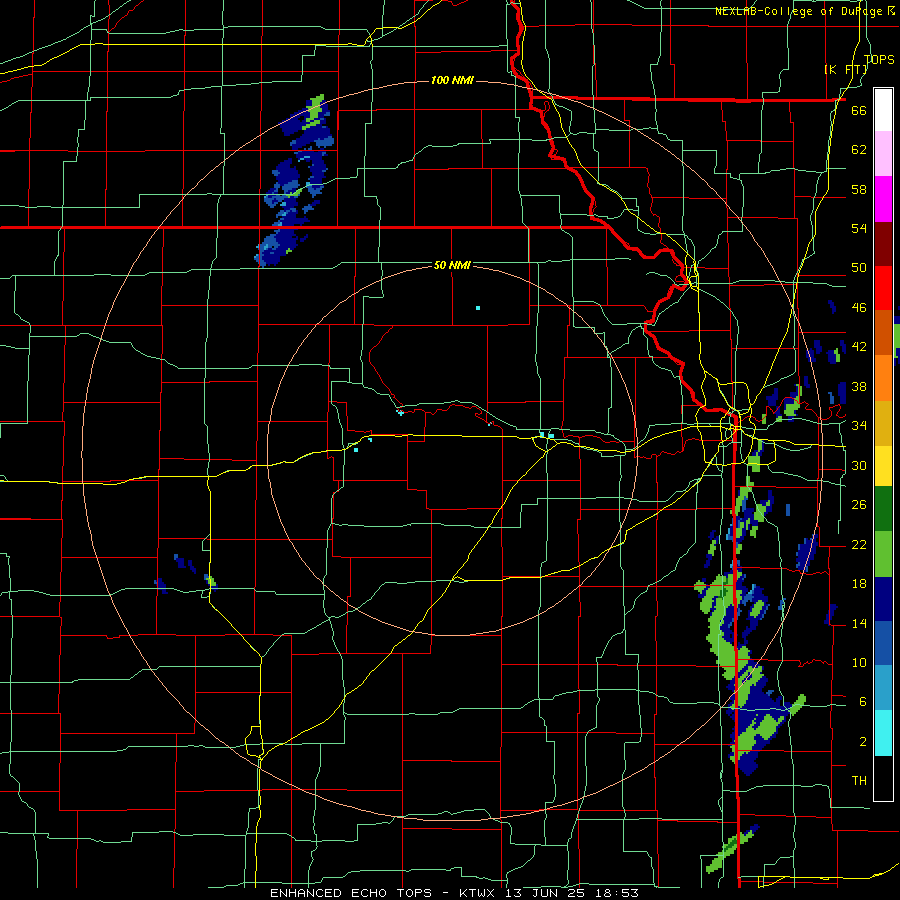This screenshot has width=900, height=900.
Task: Select the light green legend swatch
Action: [883, 554]
